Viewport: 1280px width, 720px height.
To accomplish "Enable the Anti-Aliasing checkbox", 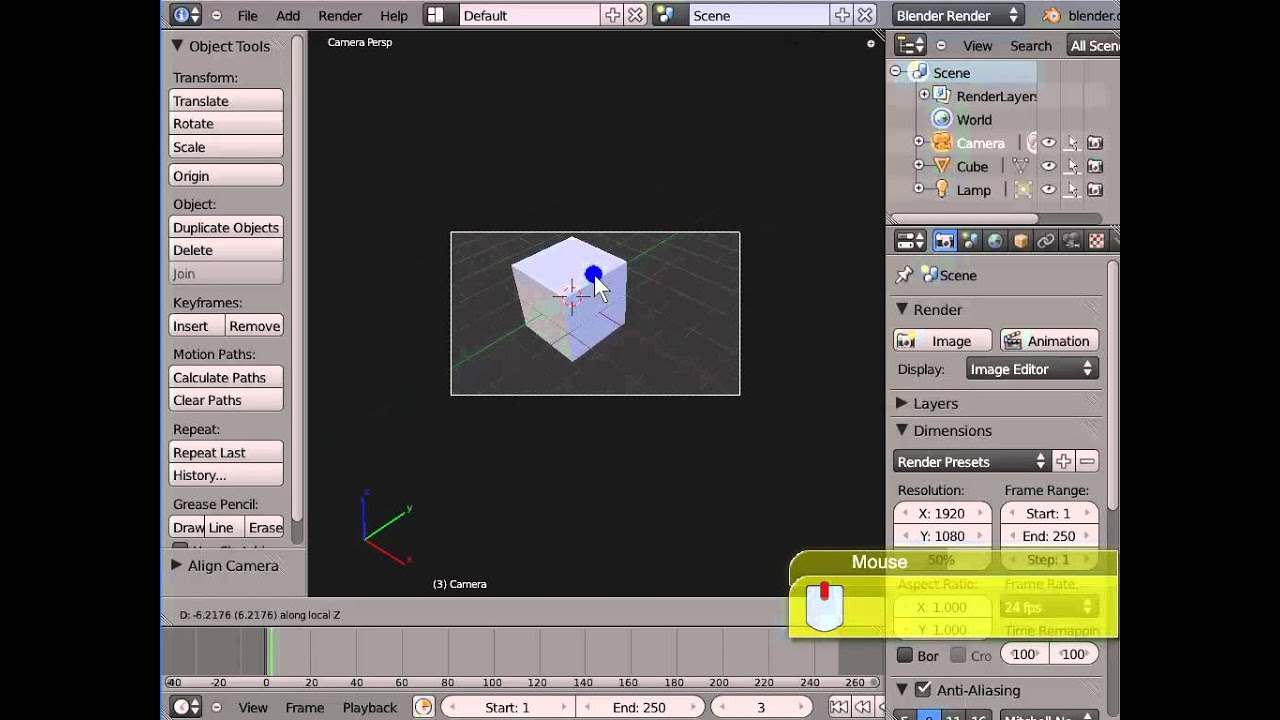I will [923, 689].
